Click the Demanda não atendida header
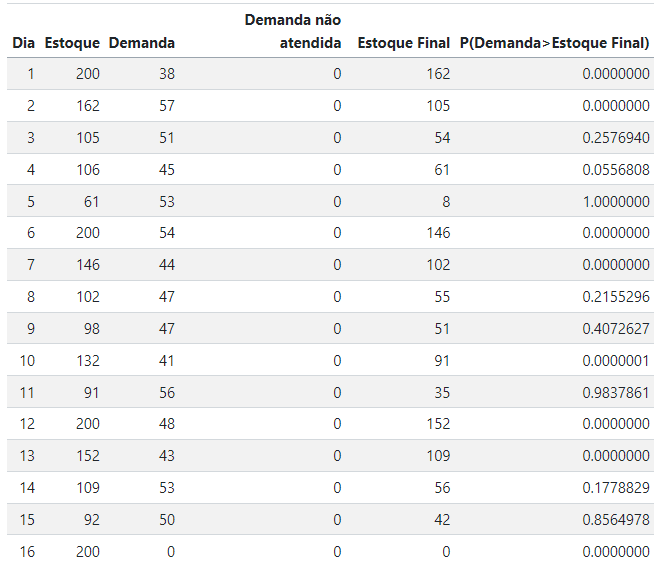Image resolution: width=662 pixels, height=566 pixels. pos(293,31)
